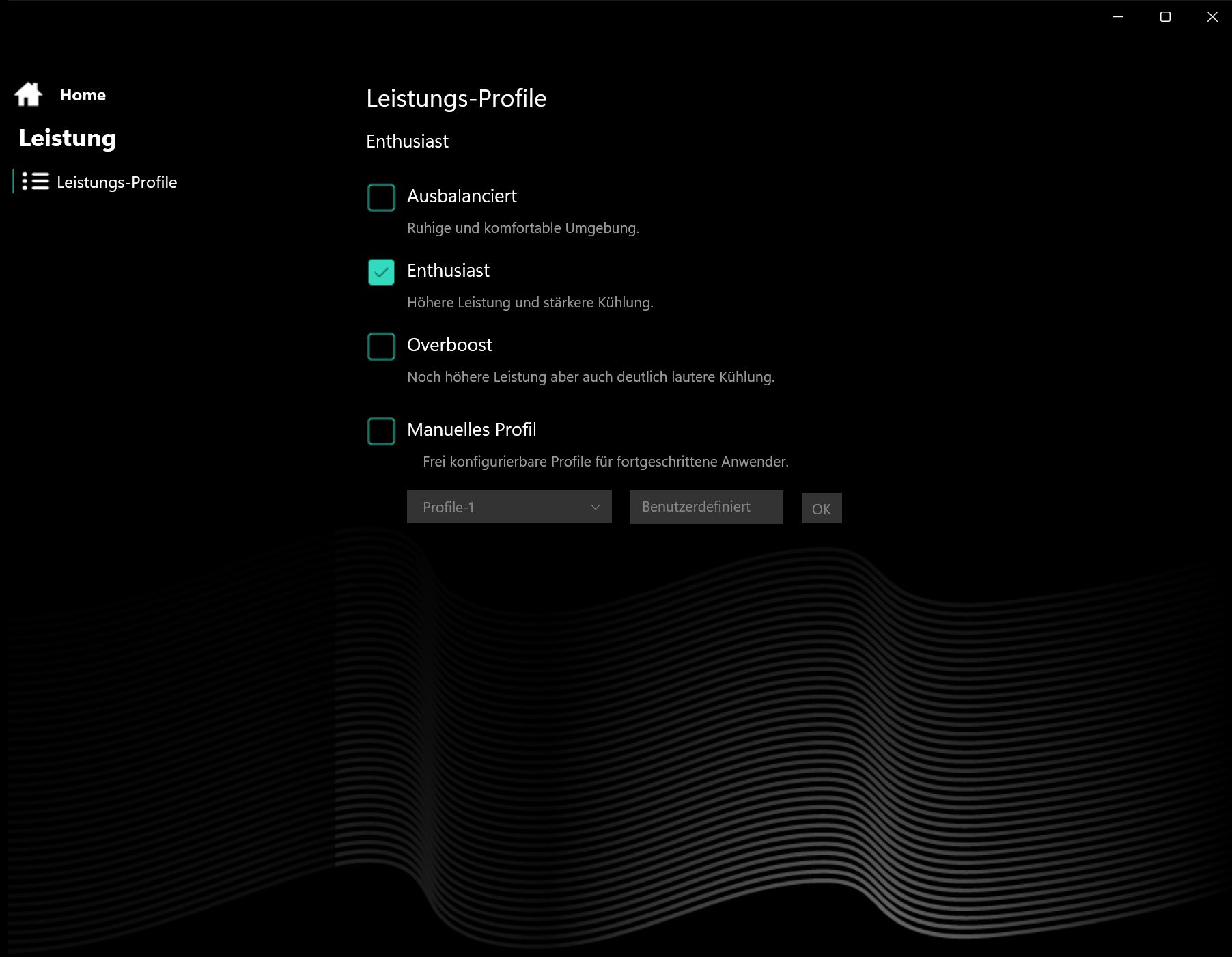Image resolution: width=1232 pixels, height=957 pixels.
Task: Click the Leistungs-Profile page title
Action: [x=456, y=98]
